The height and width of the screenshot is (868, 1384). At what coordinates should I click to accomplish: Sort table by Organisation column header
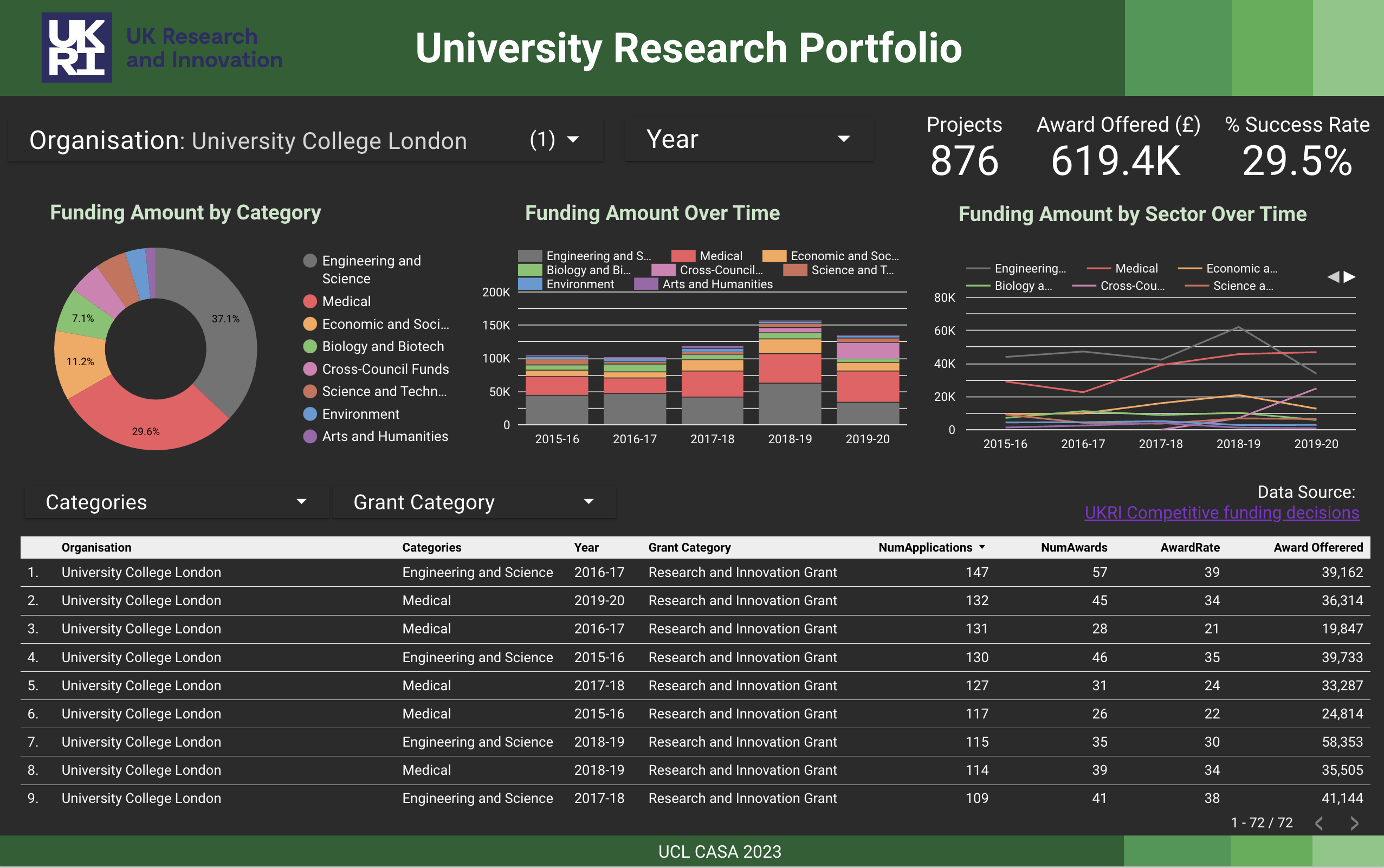[x=96, y=548]
